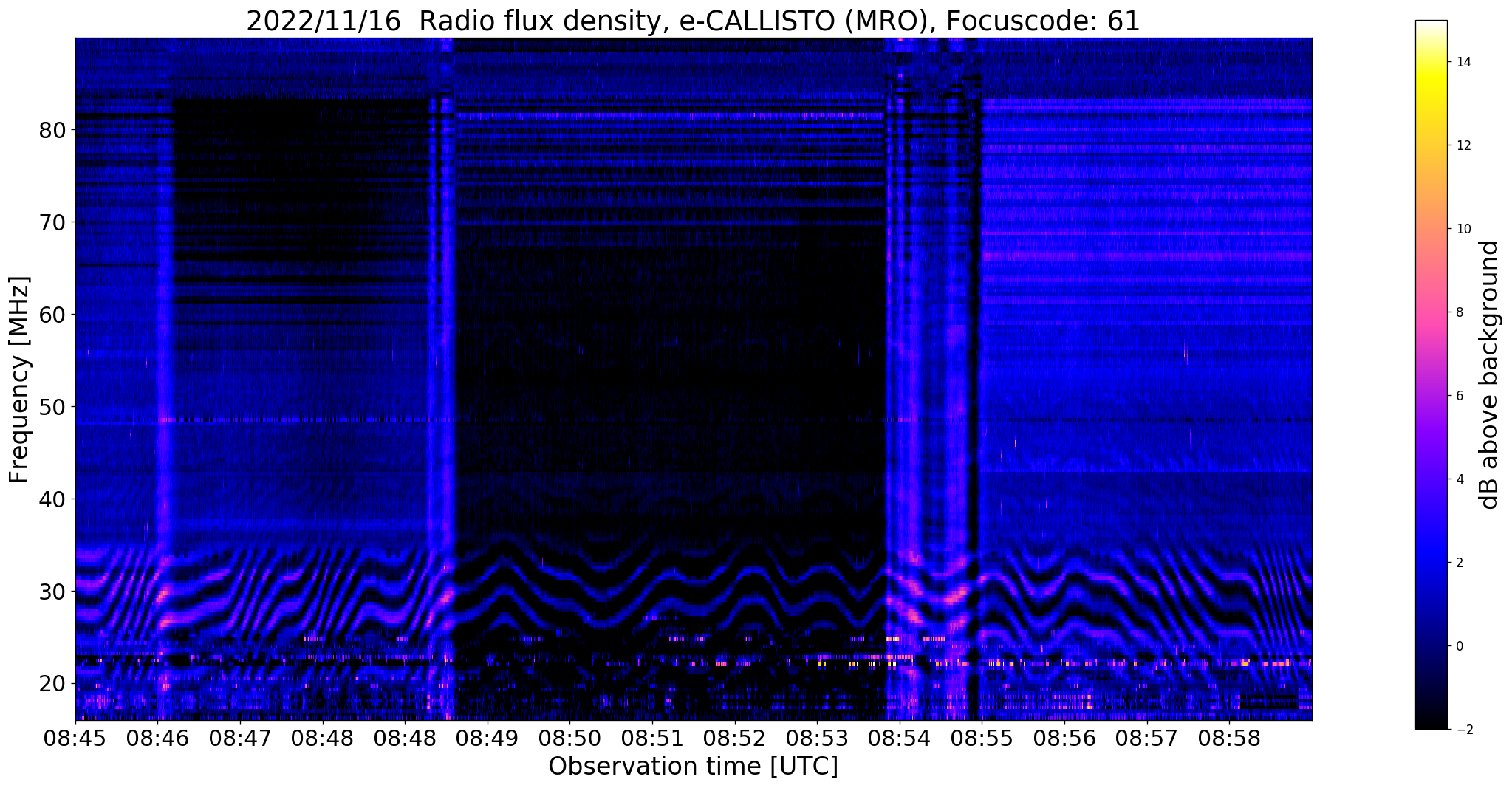Click the 08:58 time tick label
Screen dimensions: 1512x788
[x=1228, y=738]
